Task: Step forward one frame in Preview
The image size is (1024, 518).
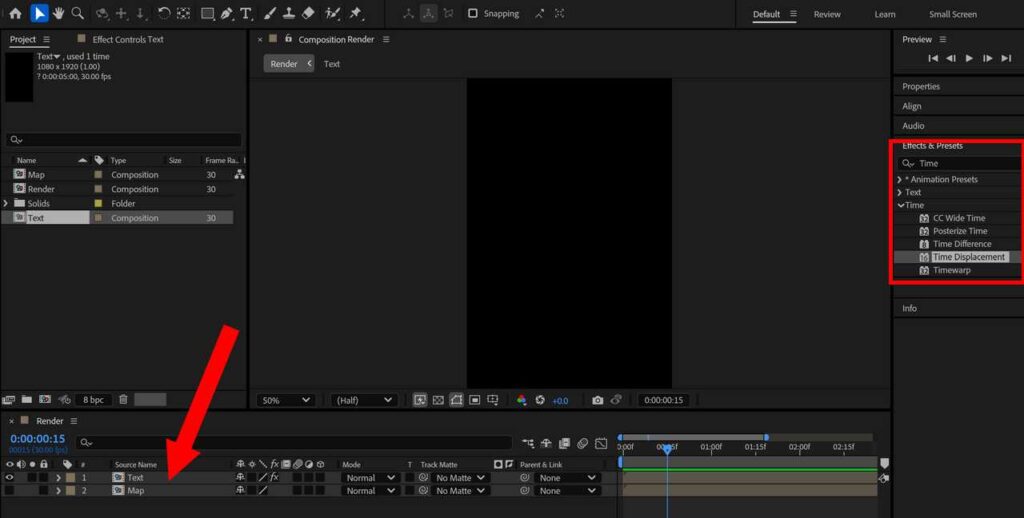Action: click(987, 58)
